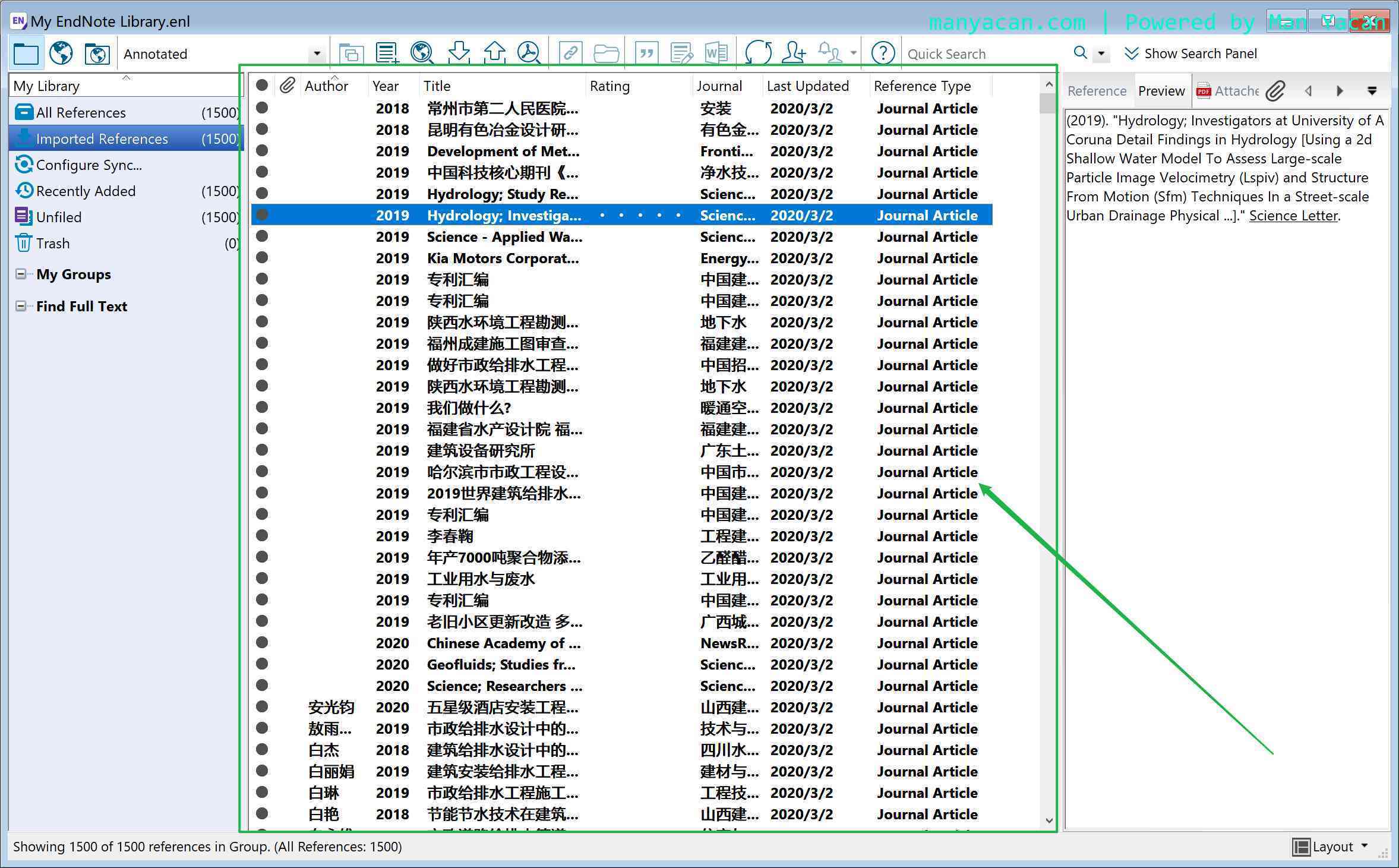Open the Attached PDFs tab

point(1229,91)
